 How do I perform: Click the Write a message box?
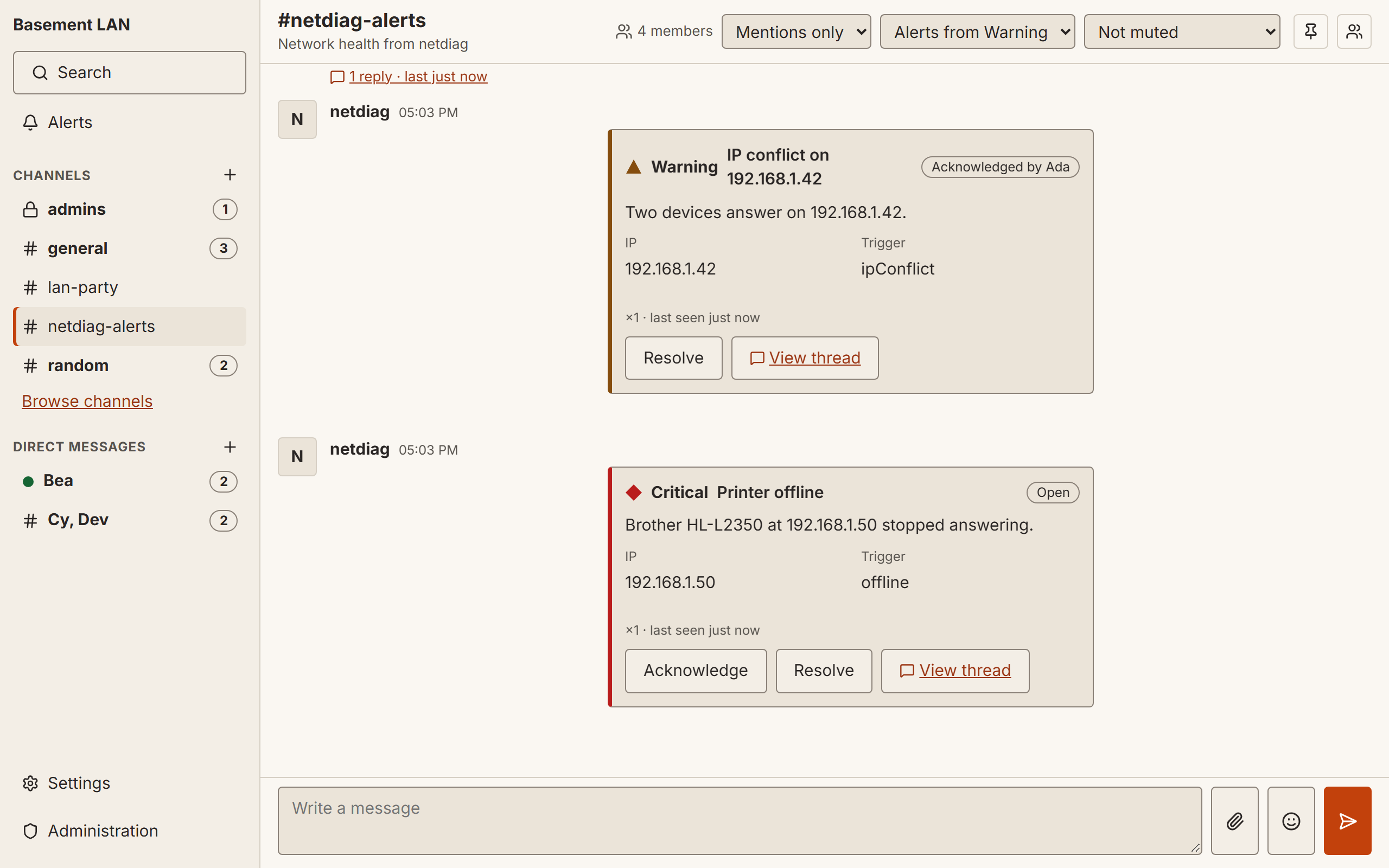tap(740, 820)
